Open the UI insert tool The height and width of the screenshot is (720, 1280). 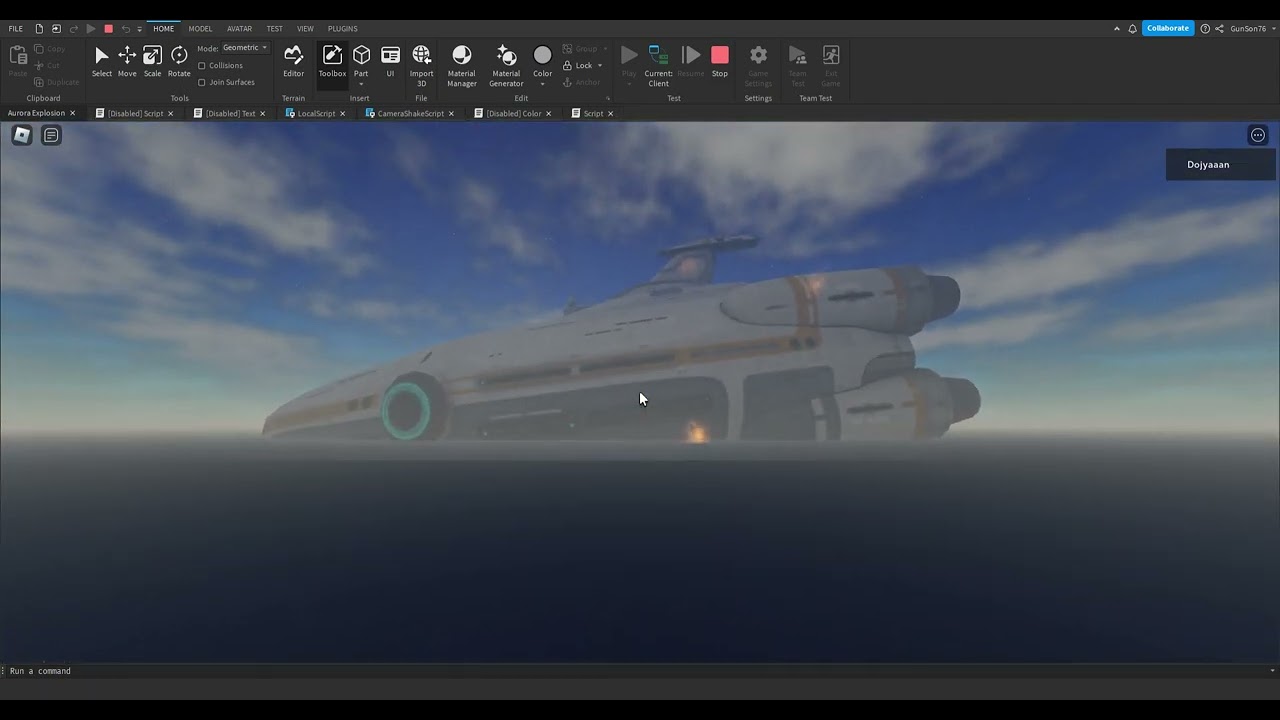point(390,61)
